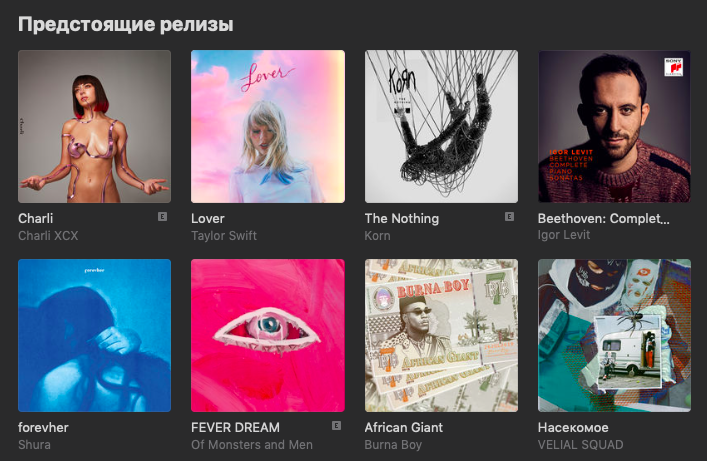Image resolution: width=707 pixels, height=461 pixels.
Task: Open the FEVER DREAM album artwork
Action: pos(268,335)
